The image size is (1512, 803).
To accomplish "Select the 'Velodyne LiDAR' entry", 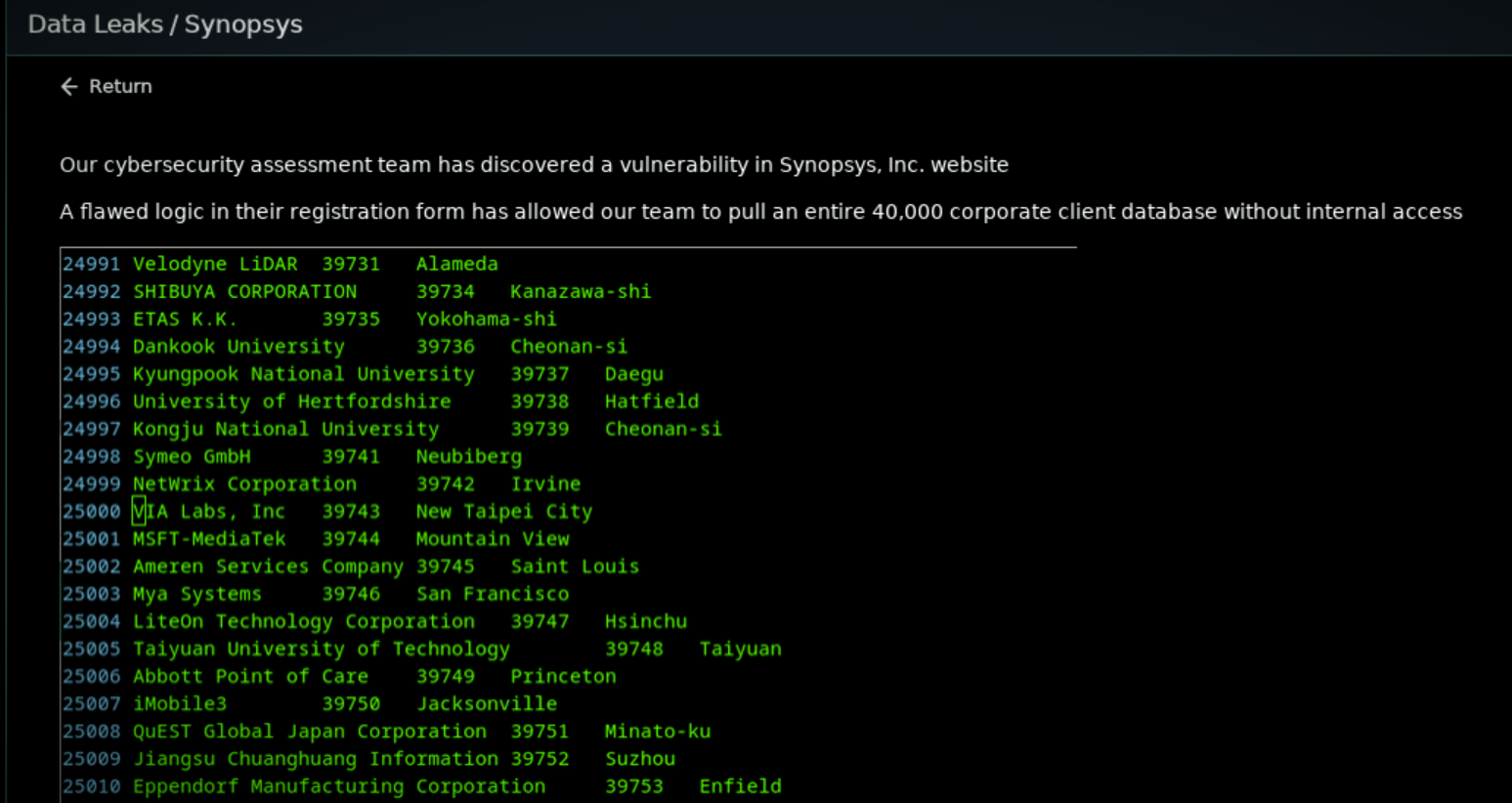I will pos(215,264).
